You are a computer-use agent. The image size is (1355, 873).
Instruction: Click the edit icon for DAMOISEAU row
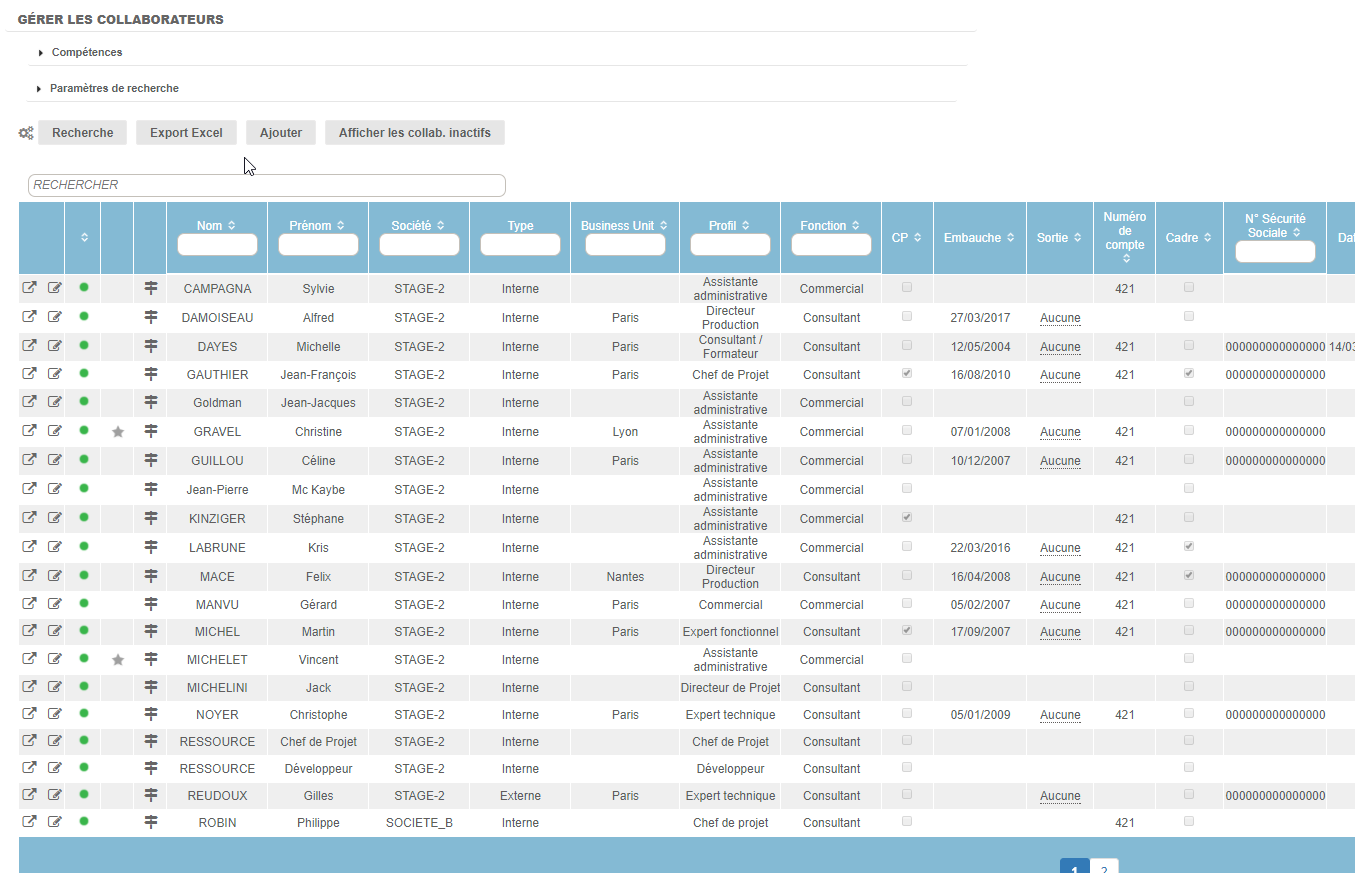tap(55, 317)
